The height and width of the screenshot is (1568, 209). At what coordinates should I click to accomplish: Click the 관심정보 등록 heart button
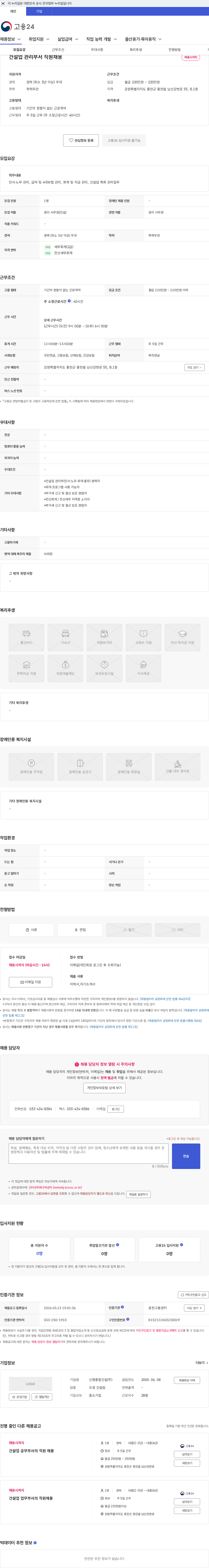[x=81, y=141]
